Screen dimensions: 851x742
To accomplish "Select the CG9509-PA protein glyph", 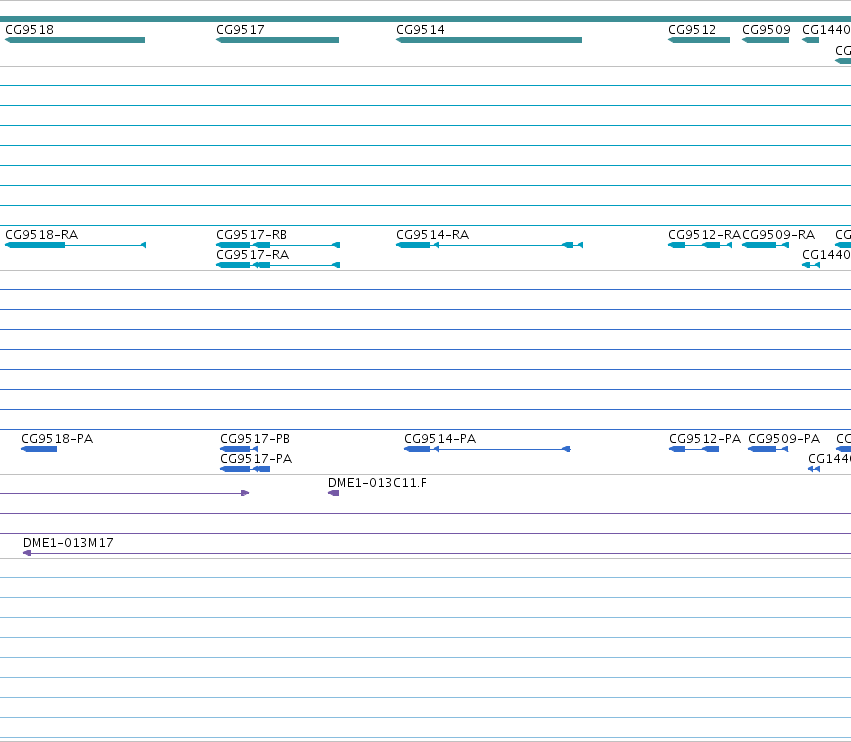I will [x=768, y=449].
